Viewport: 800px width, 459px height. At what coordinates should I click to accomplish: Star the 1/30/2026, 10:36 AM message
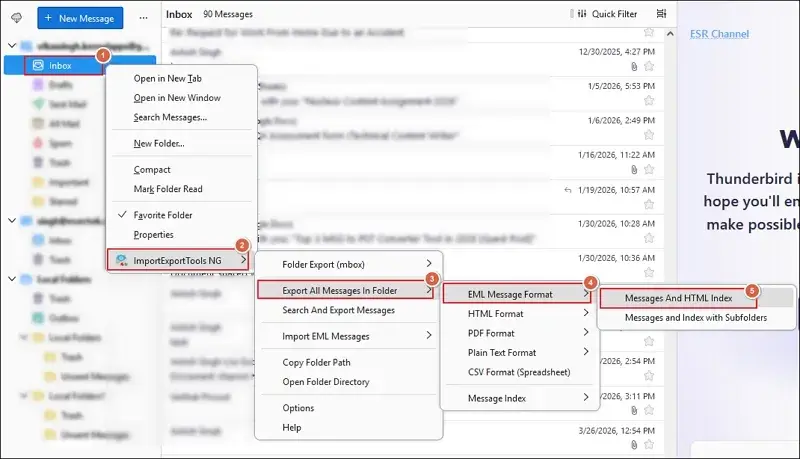point(649,272)
